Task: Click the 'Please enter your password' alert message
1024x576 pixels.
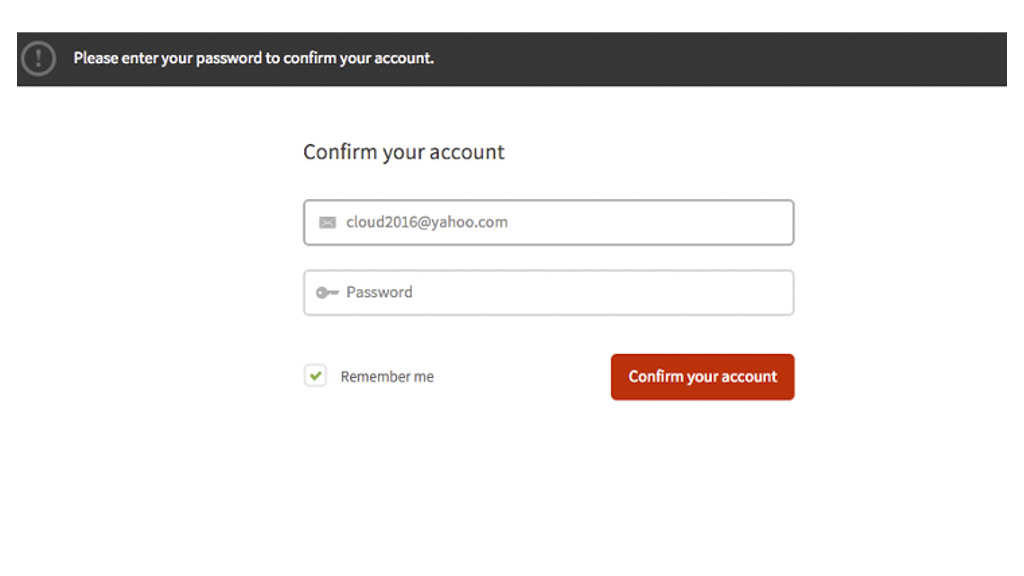Action: click(253, 58)
